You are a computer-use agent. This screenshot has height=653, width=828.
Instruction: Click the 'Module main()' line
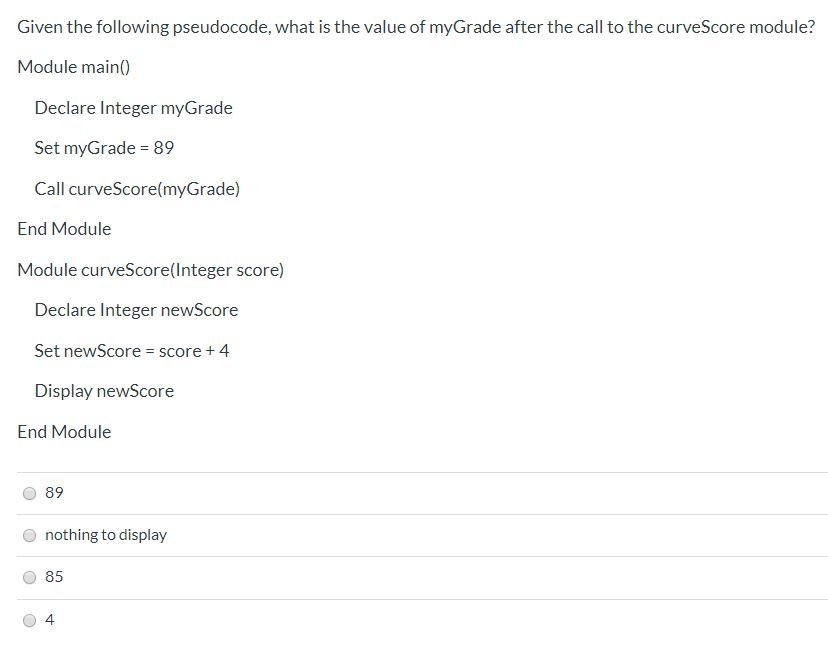pos(74,67)
